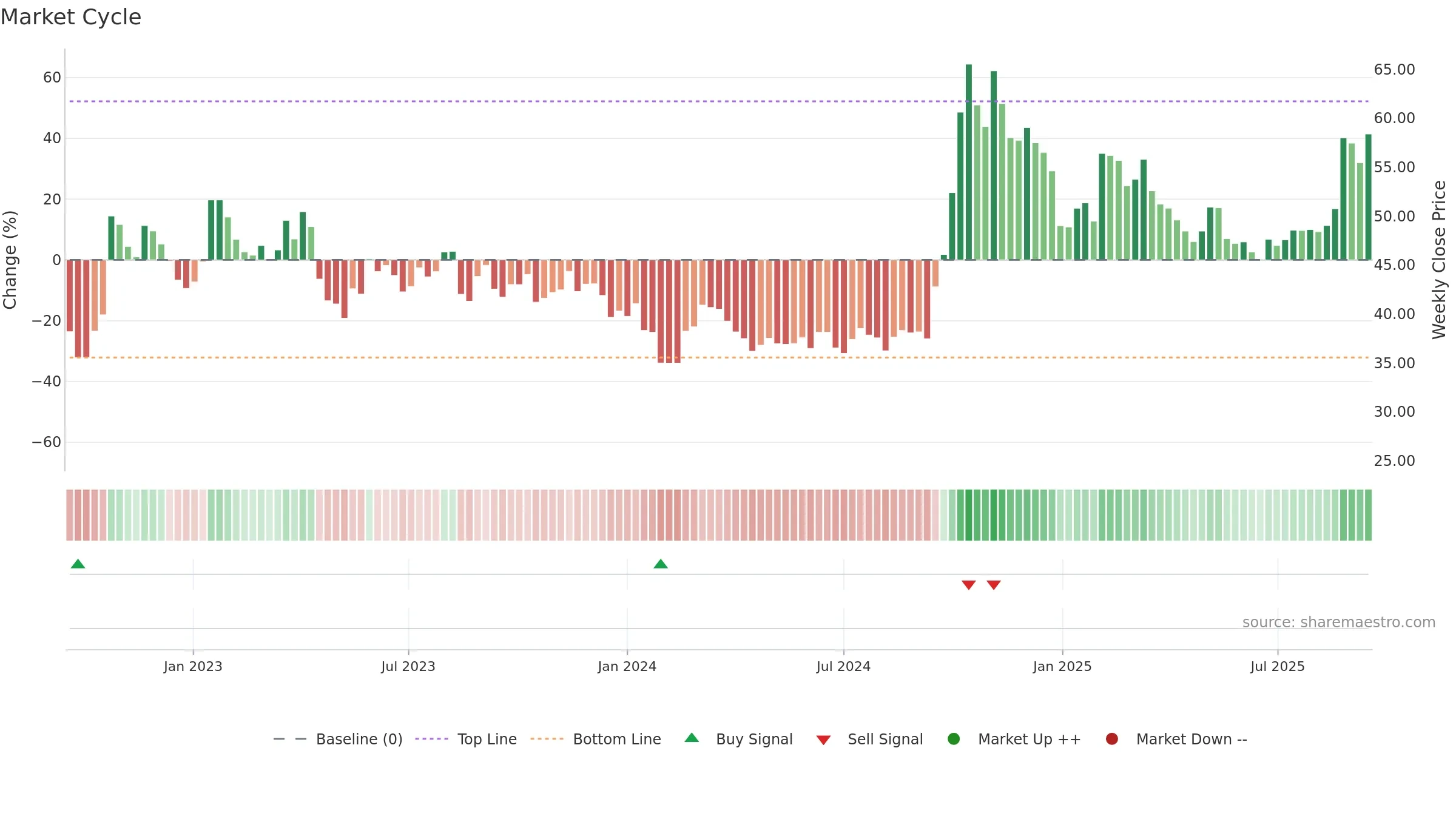Click the Change (%) axis title
Viewport: 1456px width, 819px height.
click(10, 260)
